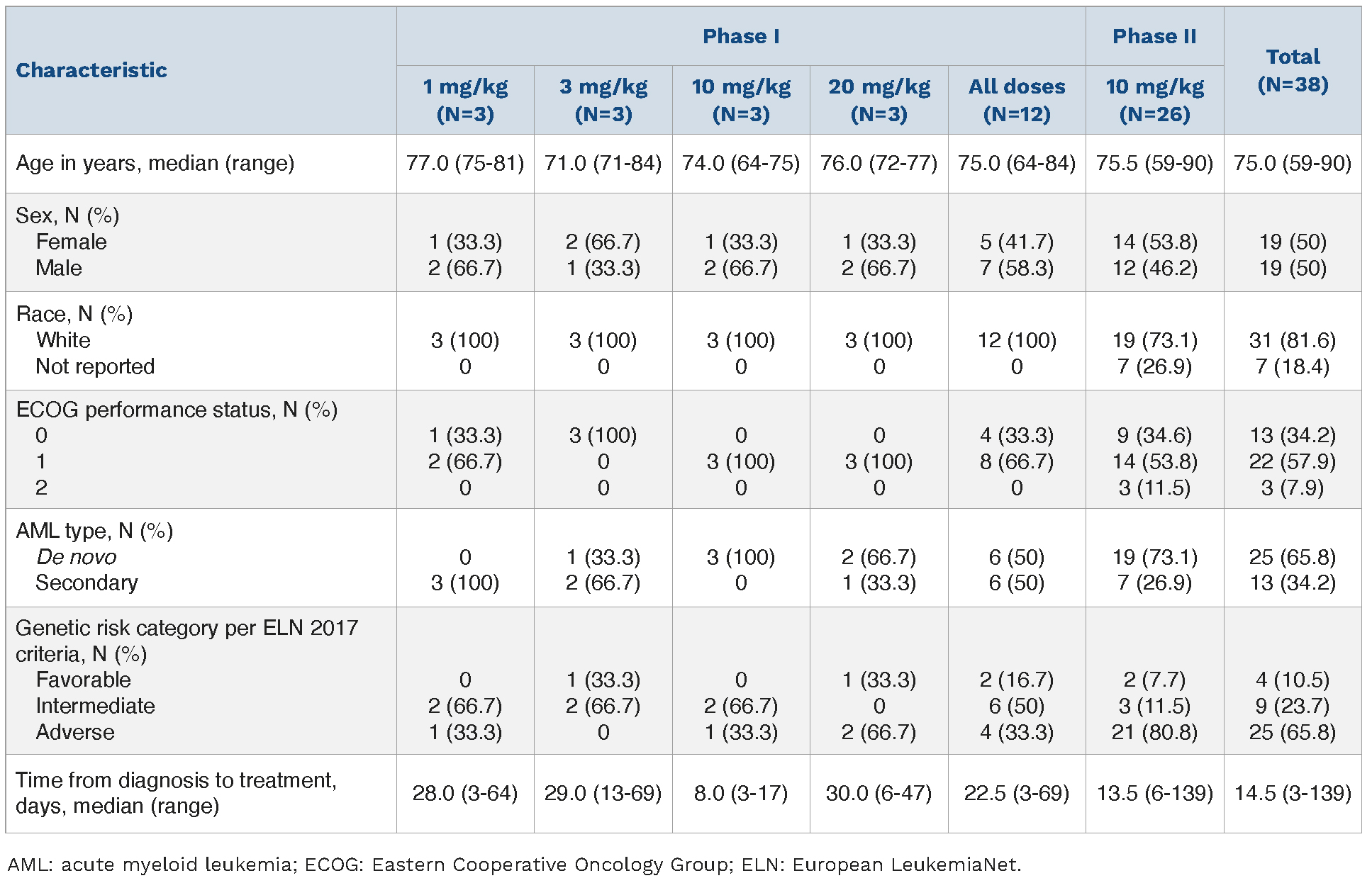Screen dimensions: 1372x883
Task: Select the All doses (N=12) header
Action: click(x=1016, y=100)
